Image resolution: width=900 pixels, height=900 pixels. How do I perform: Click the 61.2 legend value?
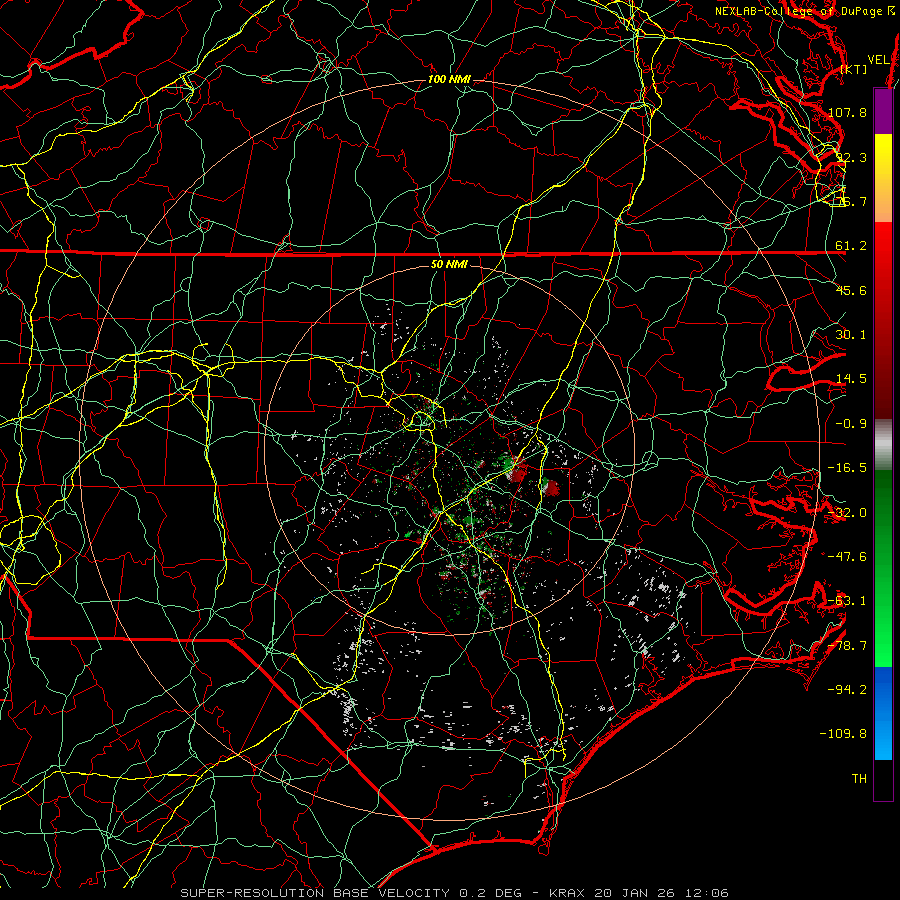pos(851,246)
